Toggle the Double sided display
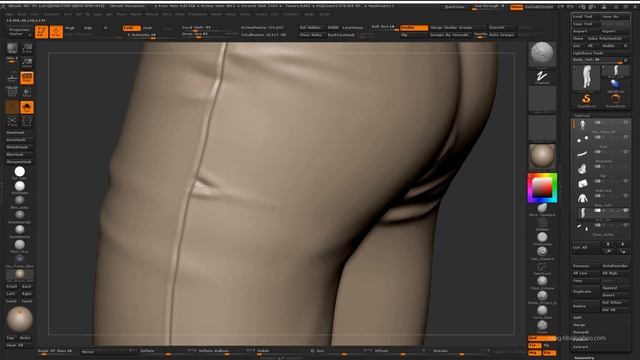Image resolution: width=640 pixels, height=360 pixels. pos(414,28)
